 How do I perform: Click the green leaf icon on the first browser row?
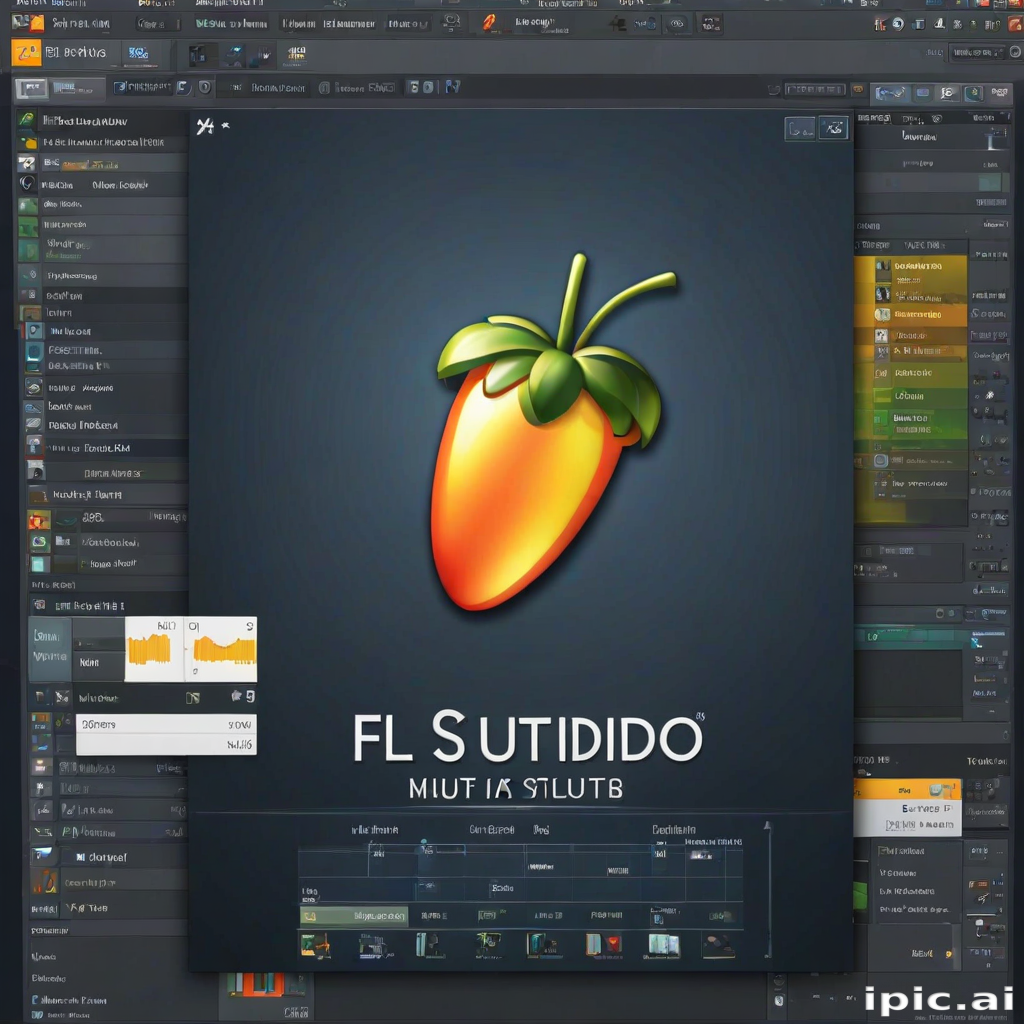[x=26, y=120]
